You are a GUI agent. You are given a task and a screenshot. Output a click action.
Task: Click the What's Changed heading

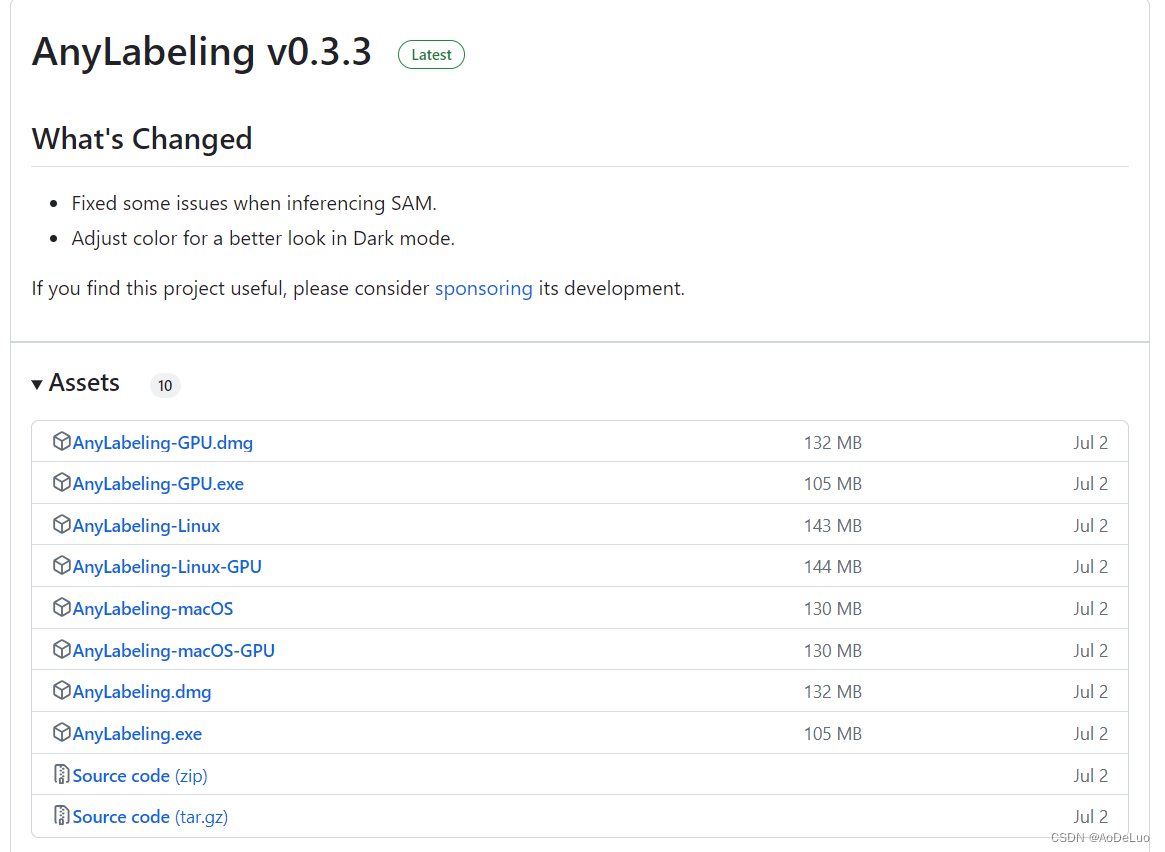point(142,139)
